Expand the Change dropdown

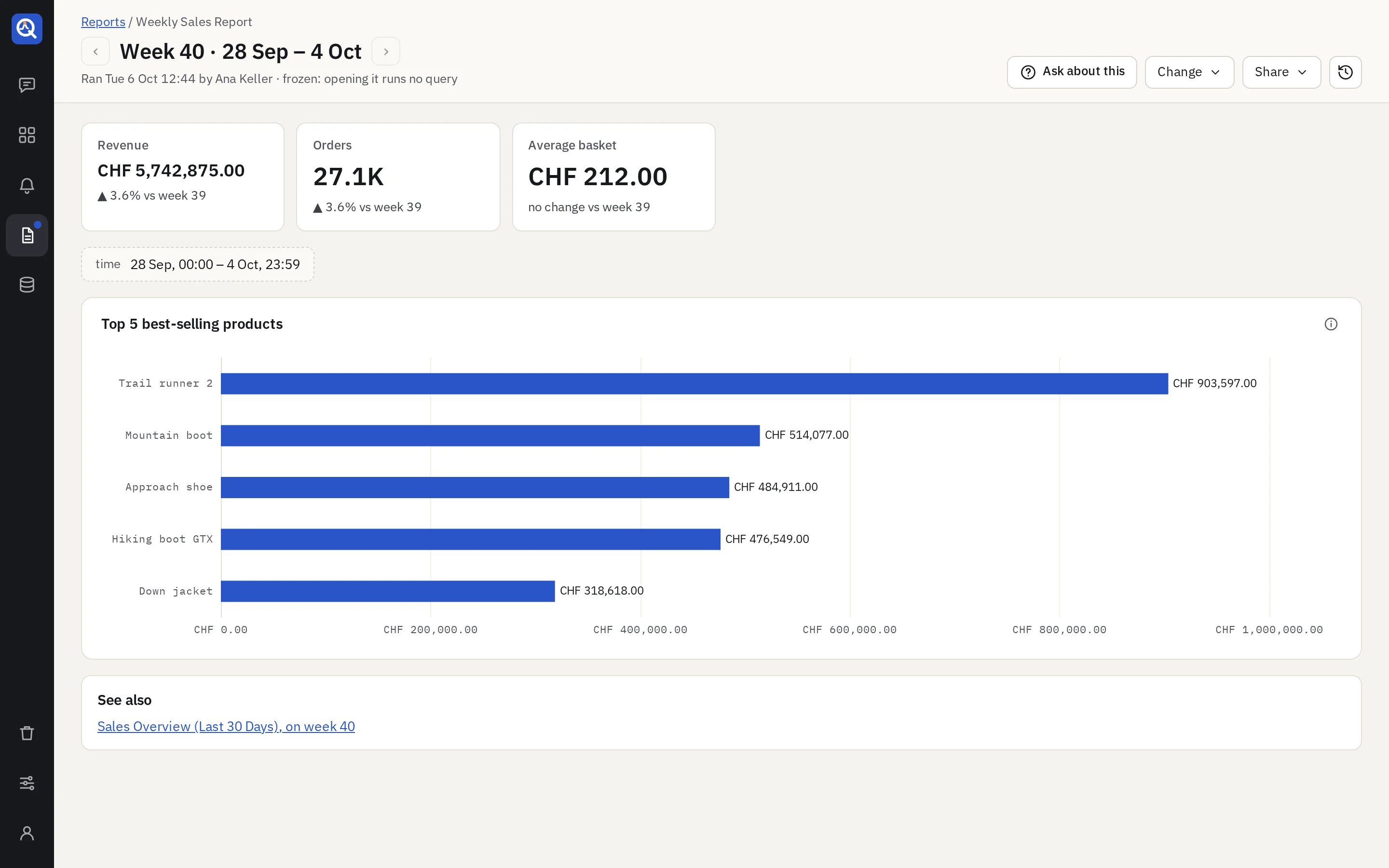tap(1189, 72)
